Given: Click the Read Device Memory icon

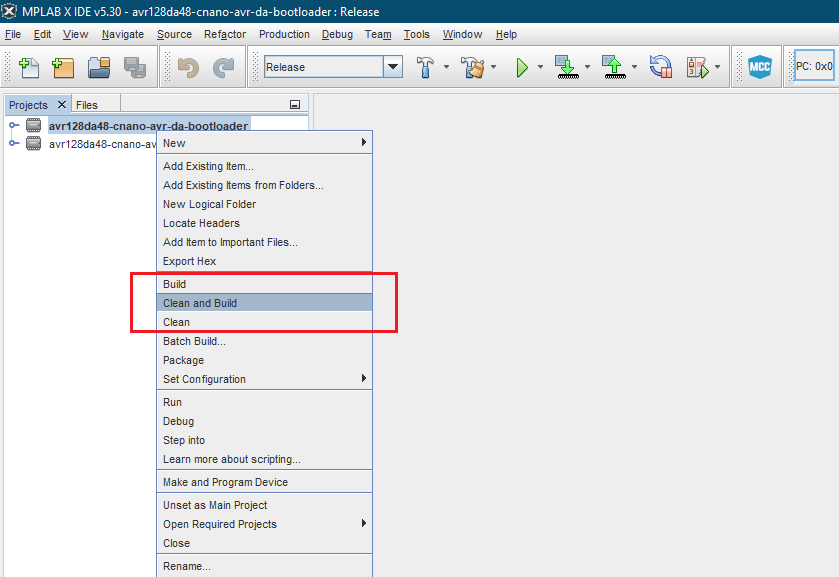Looking at the screenshot, I should tap(614, 67).
